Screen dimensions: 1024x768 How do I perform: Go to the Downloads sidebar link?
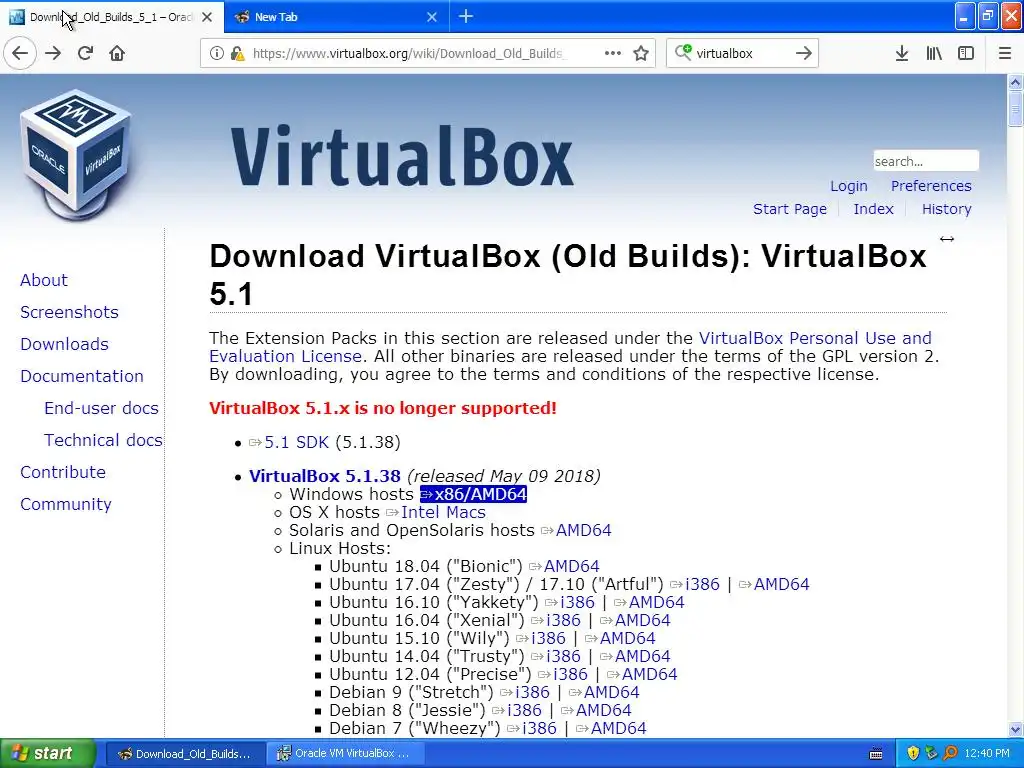pyautogui.click(x=64, y=344)
